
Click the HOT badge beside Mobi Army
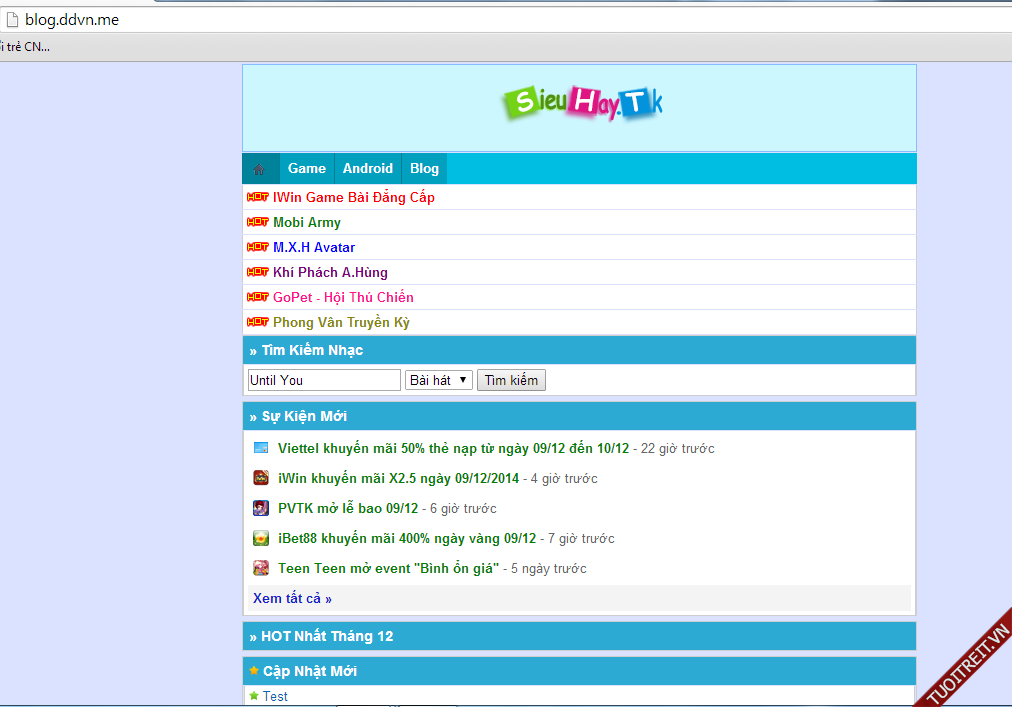click(x=258, y=222)
